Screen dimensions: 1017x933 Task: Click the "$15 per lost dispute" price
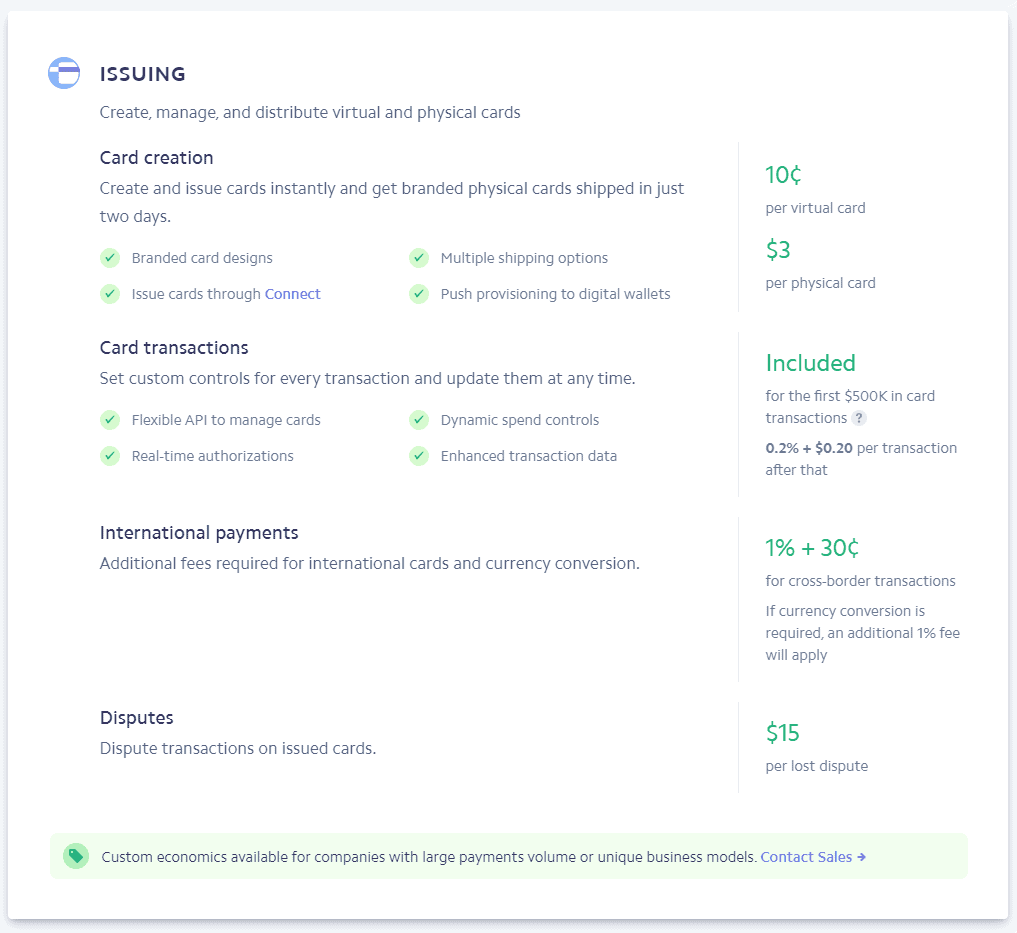pos(783,732)
